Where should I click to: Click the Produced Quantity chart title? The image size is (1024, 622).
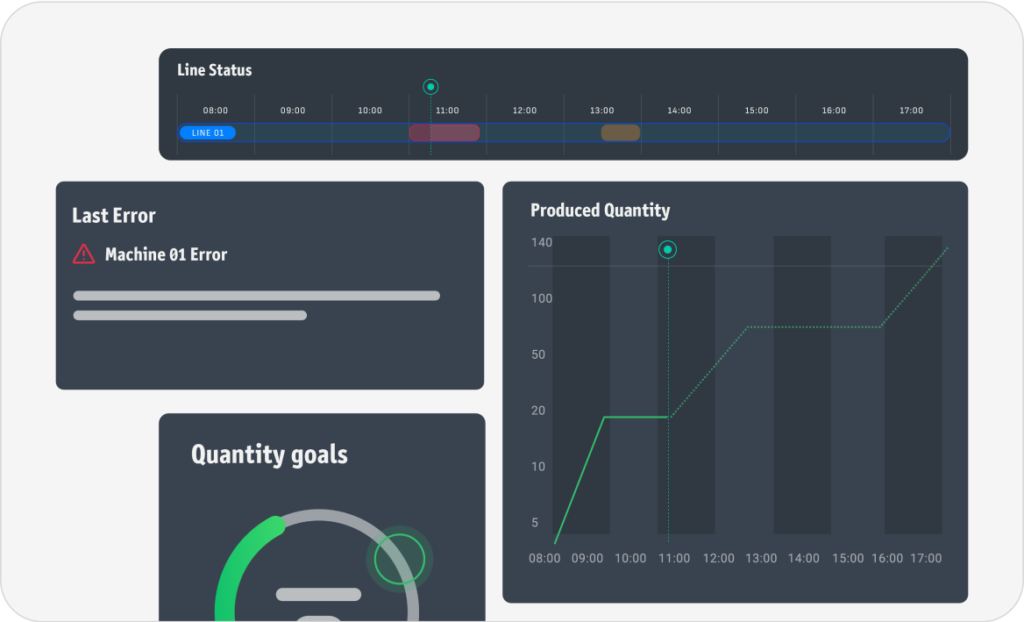pyautogui.click(x=600, y=210)
